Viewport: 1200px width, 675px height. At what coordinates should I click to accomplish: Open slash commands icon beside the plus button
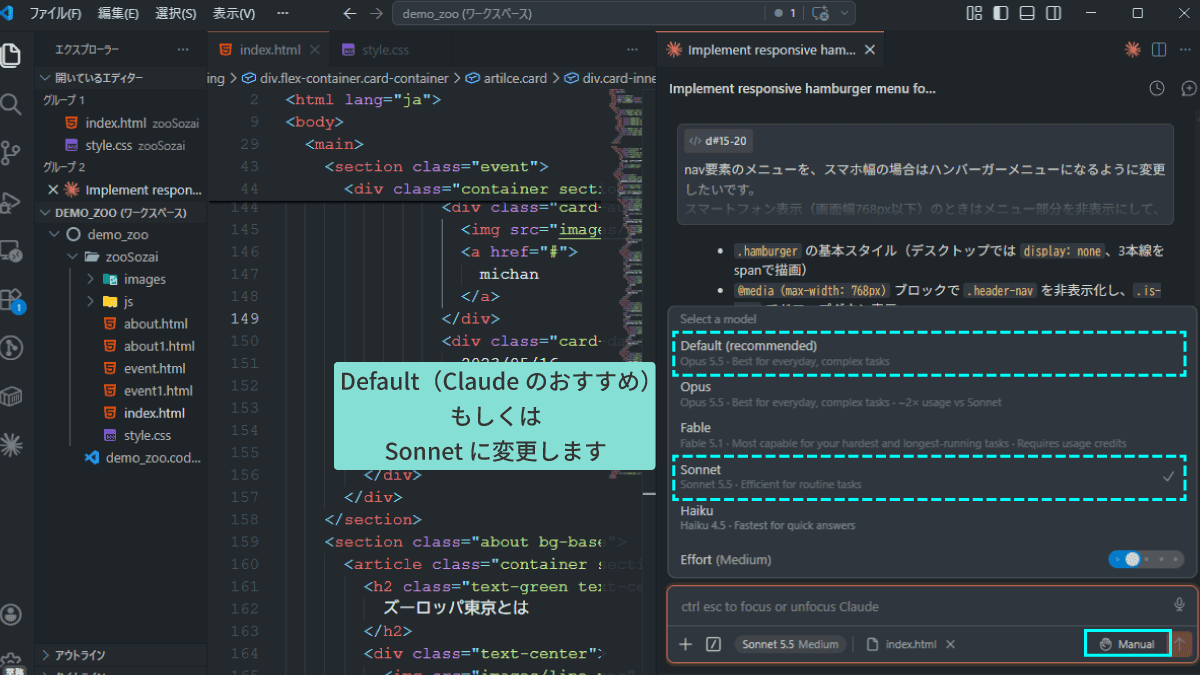pyautogui.click(x=713, y=644)
